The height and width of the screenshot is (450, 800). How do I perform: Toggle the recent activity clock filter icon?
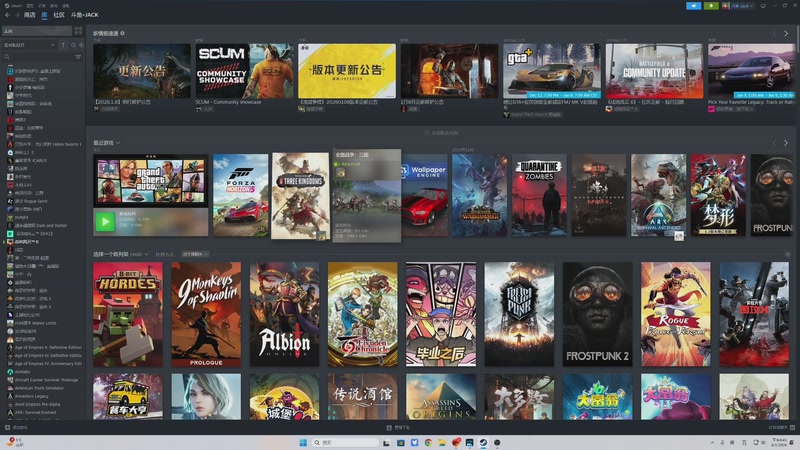tap(73, 45)
